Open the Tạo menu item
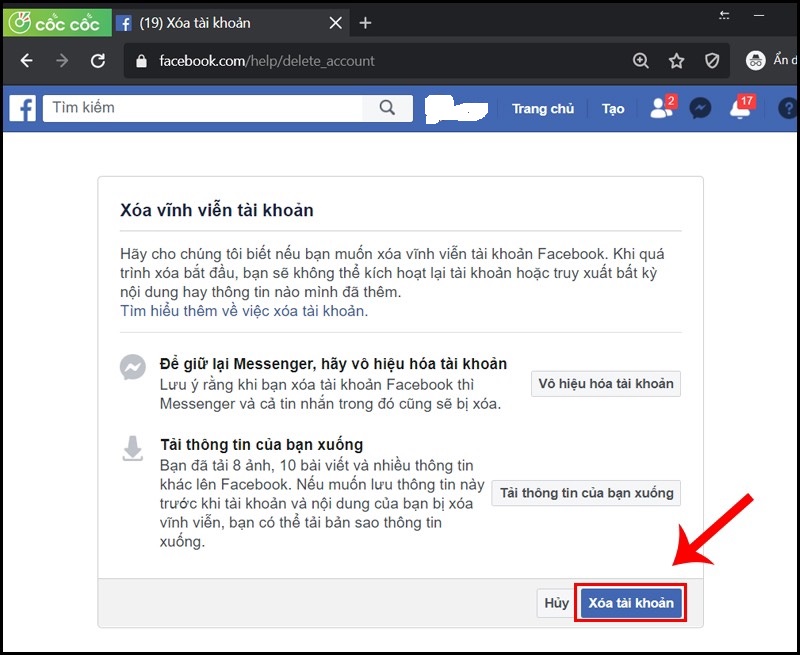The height and width of the screenshot is (655, 800). coord(612,108)
